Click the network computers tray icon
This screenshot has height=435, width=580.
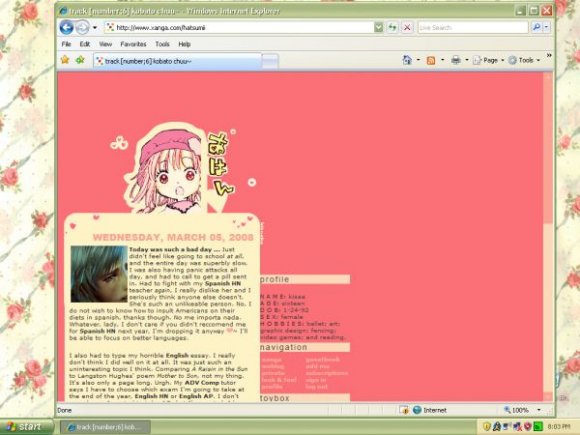click(x=507, y=427)
